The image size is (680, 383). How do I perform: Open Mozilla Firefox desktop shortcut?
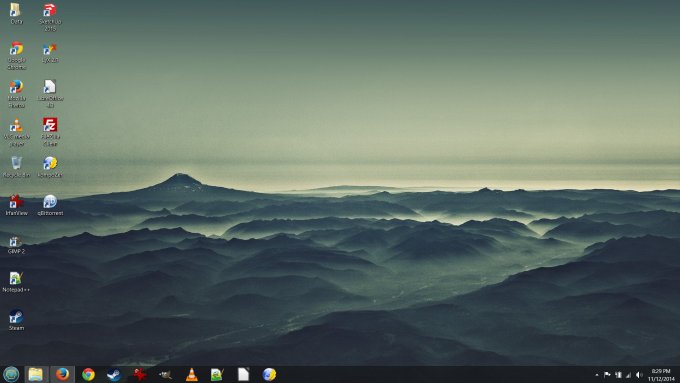16,94
